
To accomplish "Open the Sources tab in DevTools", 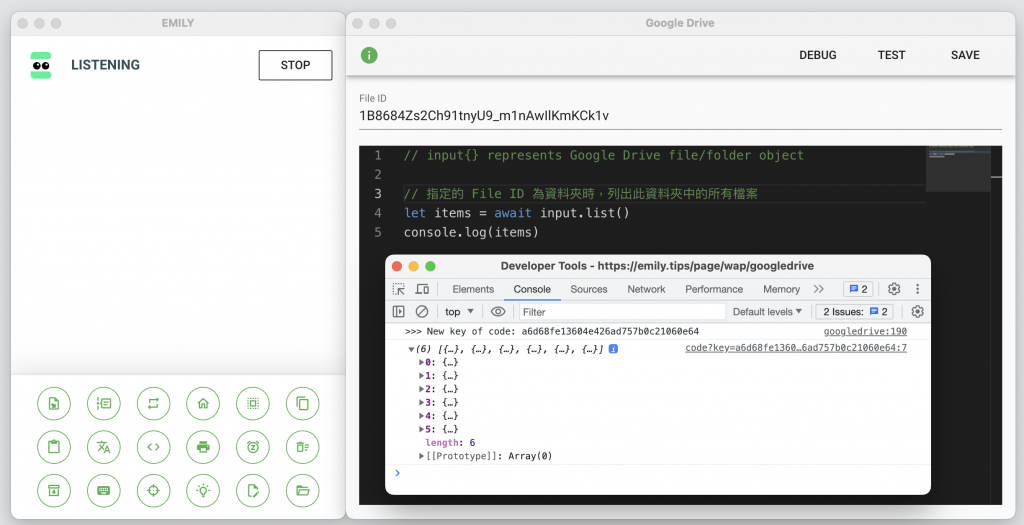I will [x=588, y=289].
